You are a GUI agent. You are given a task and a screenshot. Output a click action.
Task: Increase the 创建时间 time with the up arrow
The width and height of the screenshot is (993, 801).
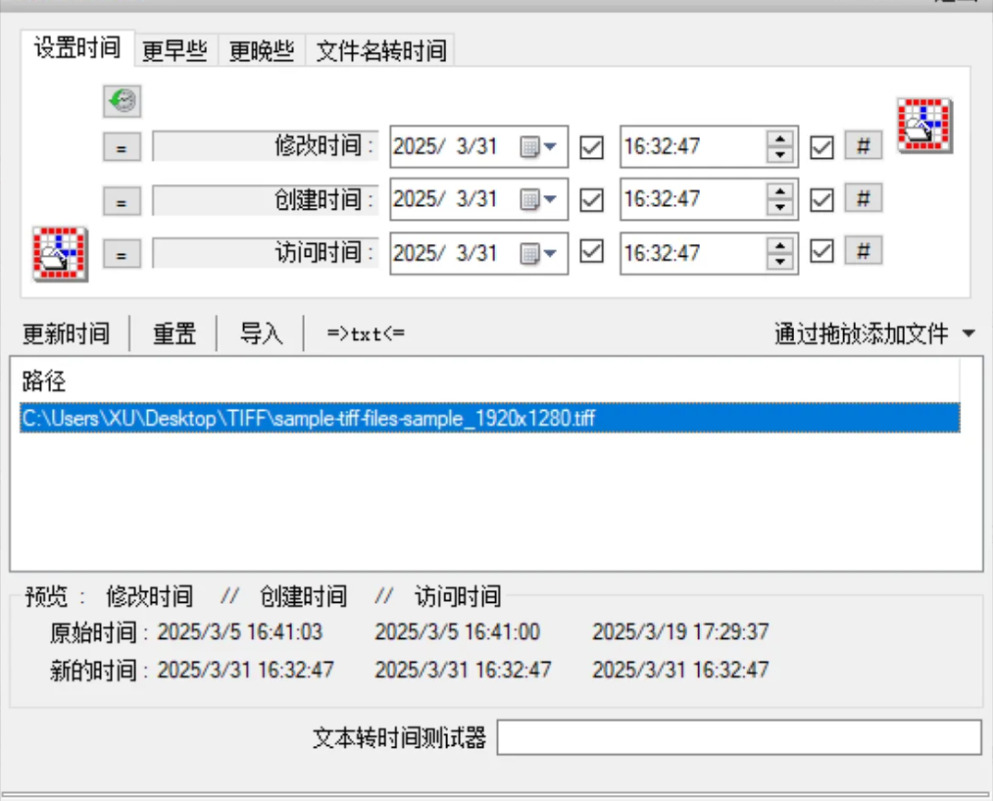tap(780, 192)
